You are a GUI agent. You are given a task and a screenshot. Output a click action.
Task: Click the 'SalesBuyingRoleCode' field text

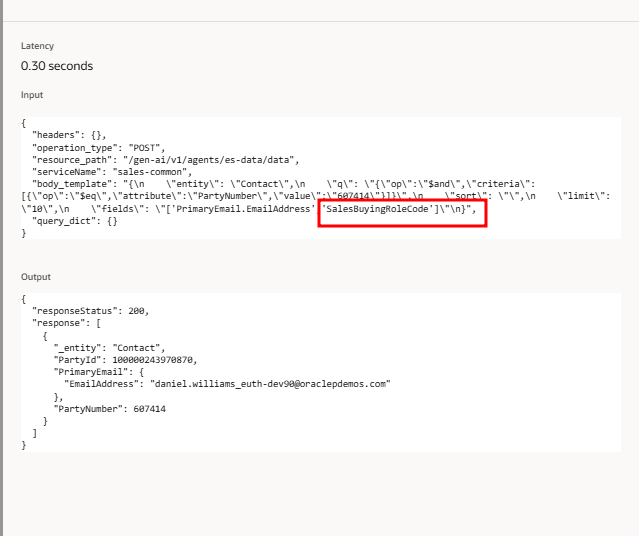377,209
